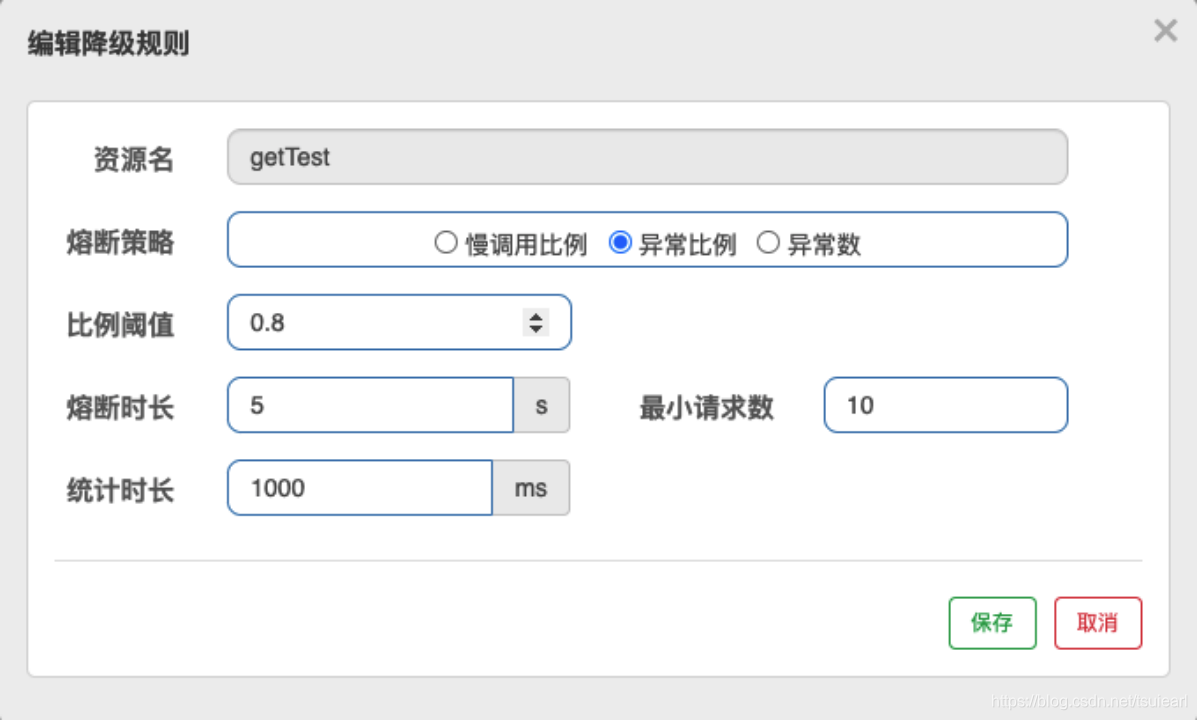Click the disabled 资源名 field showing getTest
Viewport: 1197px width, 720px height.
[647, 156]
